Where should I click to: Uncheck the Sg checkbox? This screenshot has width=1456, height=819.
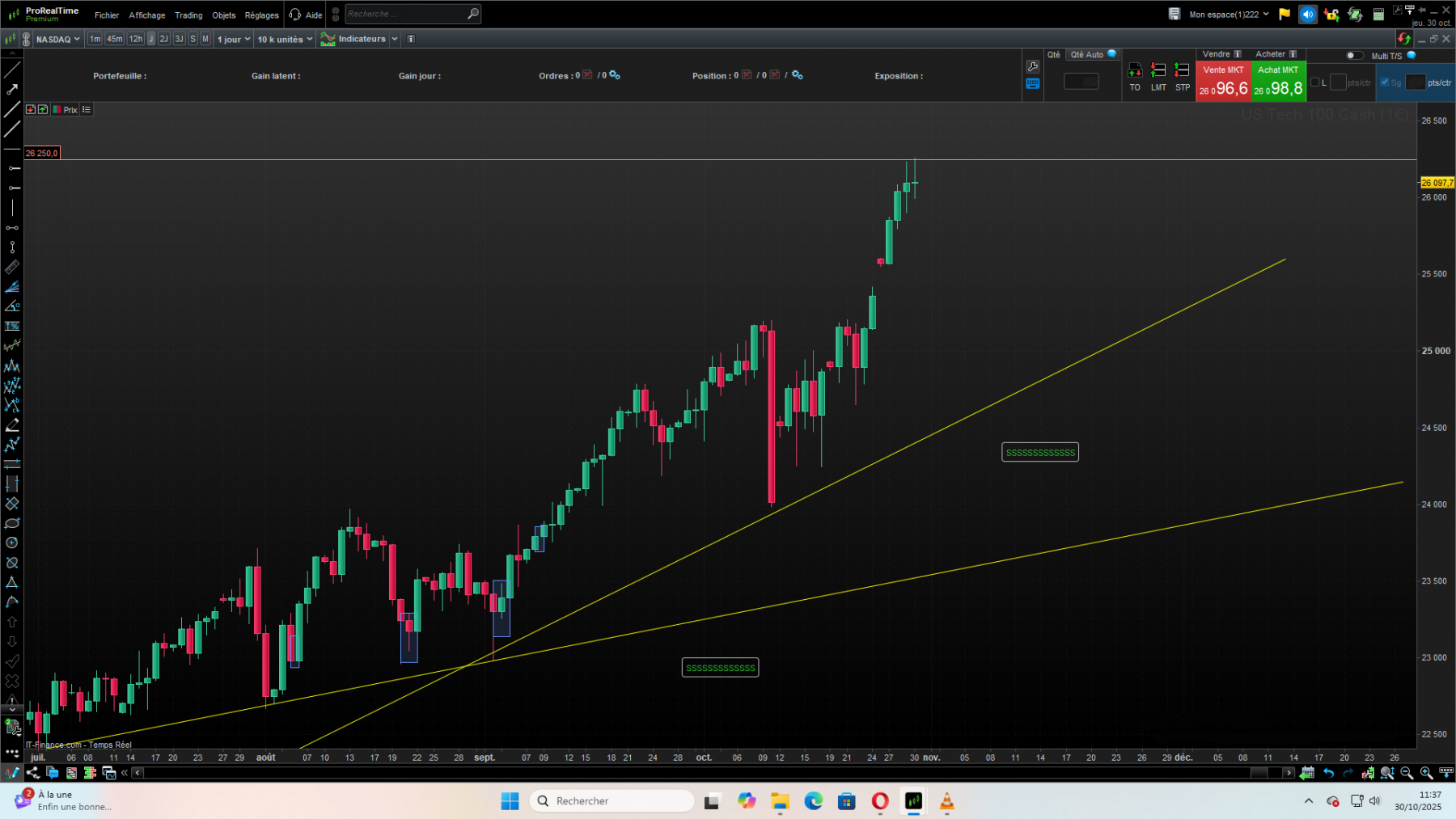(x=1383, y=82)
